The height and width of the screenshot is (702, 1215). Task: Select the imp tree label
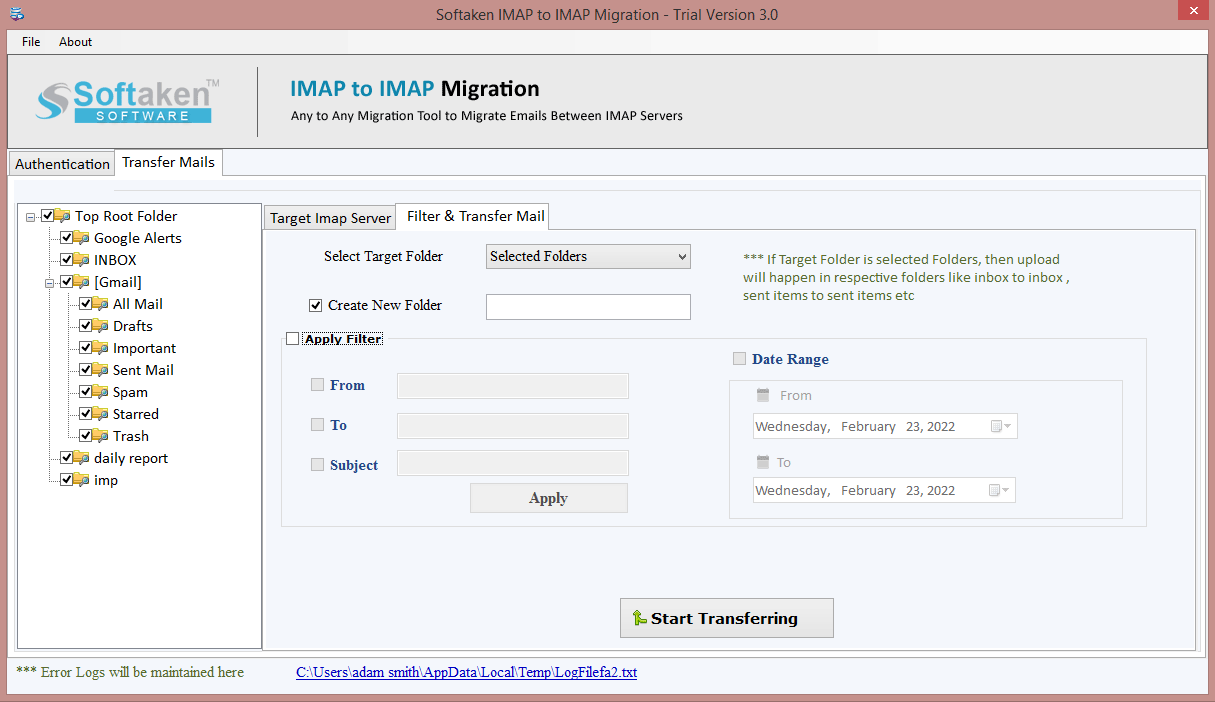[106, 480]
